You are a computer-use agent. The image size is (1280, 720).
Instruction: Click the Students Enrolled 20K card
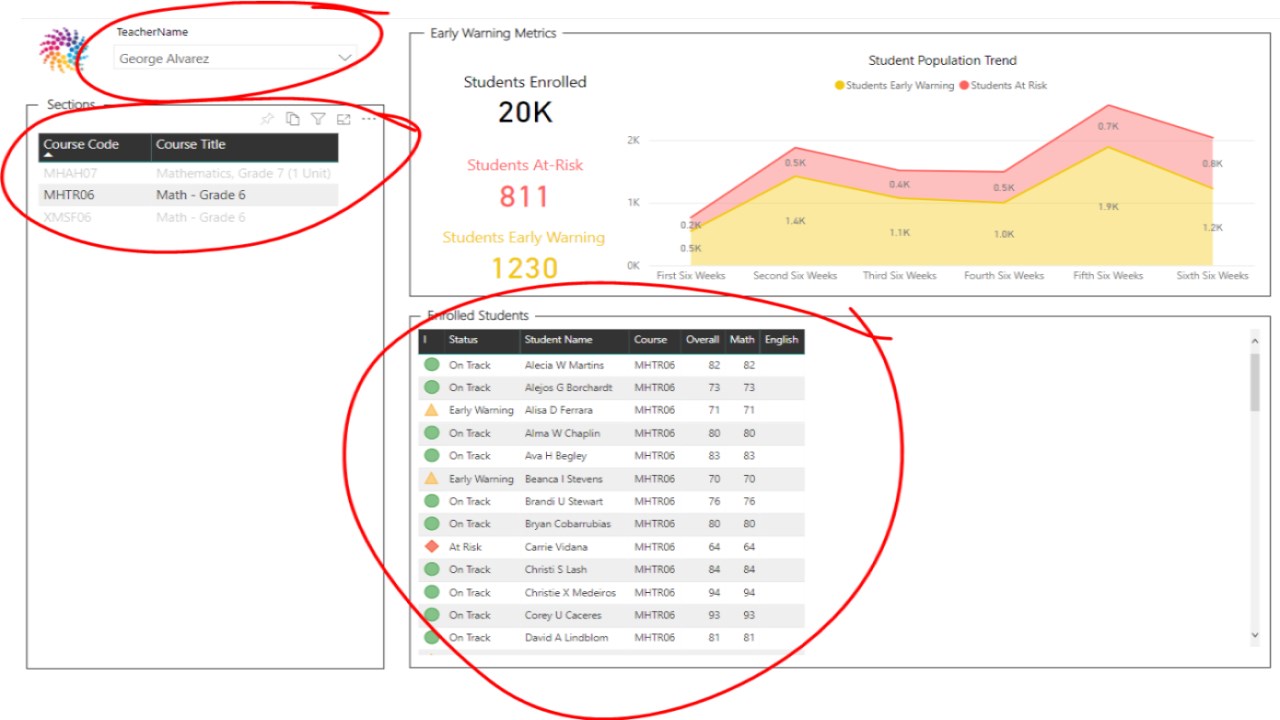click(x=525, y=99)
